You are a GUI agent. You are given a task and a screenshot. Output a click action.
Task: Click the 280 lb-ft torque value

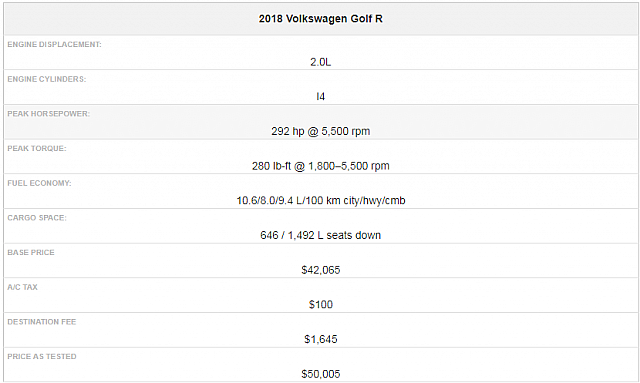click(x=320, y=166)
